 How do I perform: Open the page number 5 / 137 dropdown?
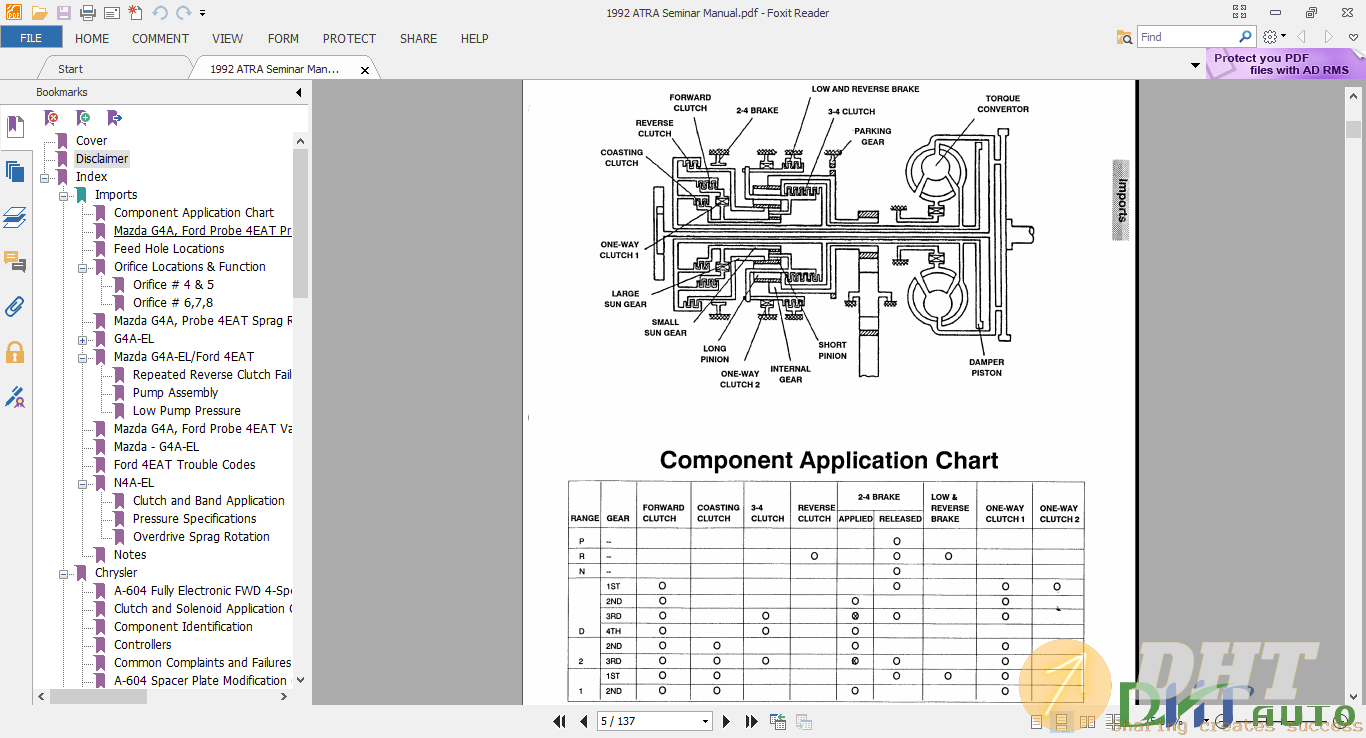click(x=705, y=722)
